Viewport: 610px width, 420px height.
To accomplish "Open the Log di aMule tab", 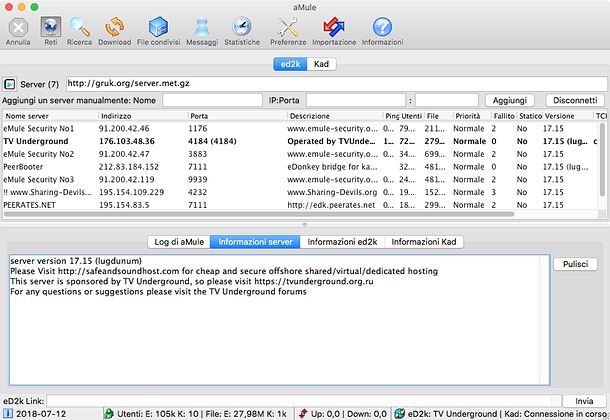I will pos(179,242).
